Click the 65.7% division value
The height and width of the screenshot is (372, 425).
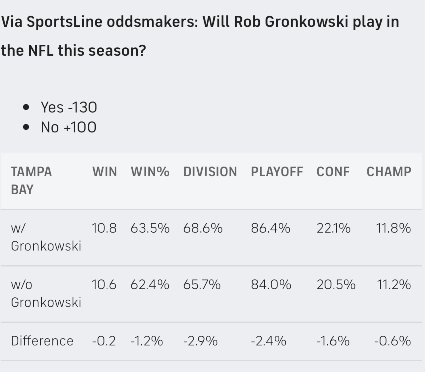[202, 285]
